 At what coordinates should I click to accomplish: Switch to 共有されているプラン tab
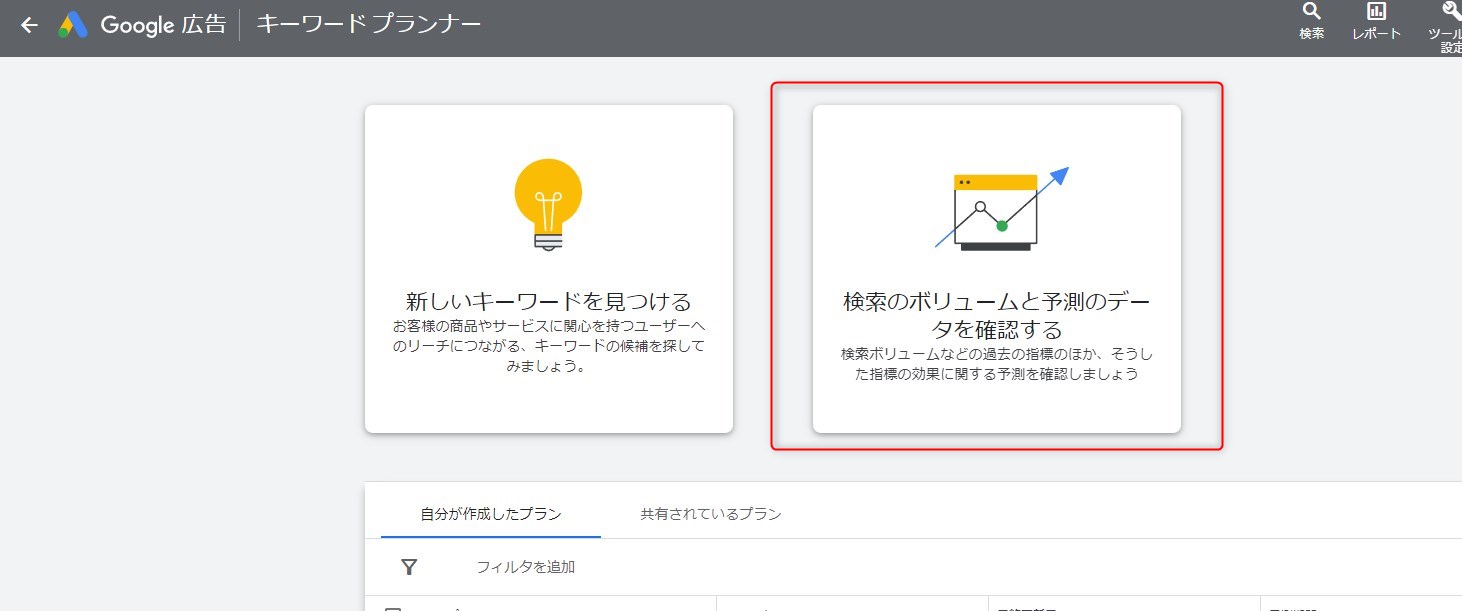(x=710, y=514)
